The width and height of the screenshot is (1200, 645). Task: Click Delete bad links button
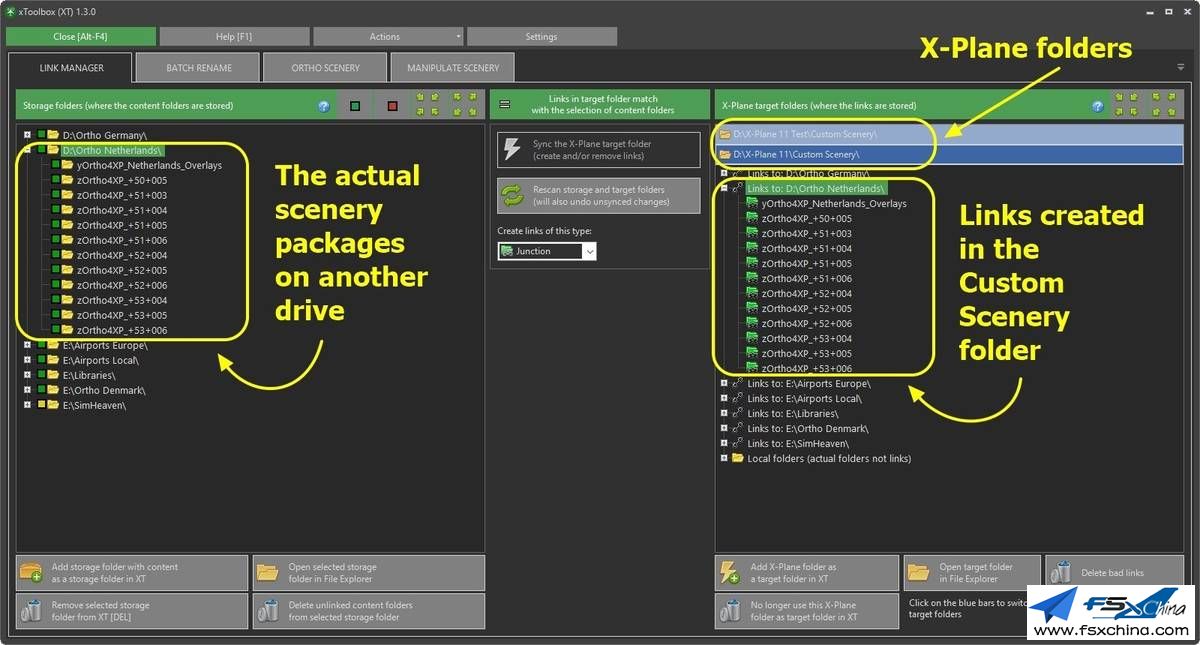click(1114, 573)
